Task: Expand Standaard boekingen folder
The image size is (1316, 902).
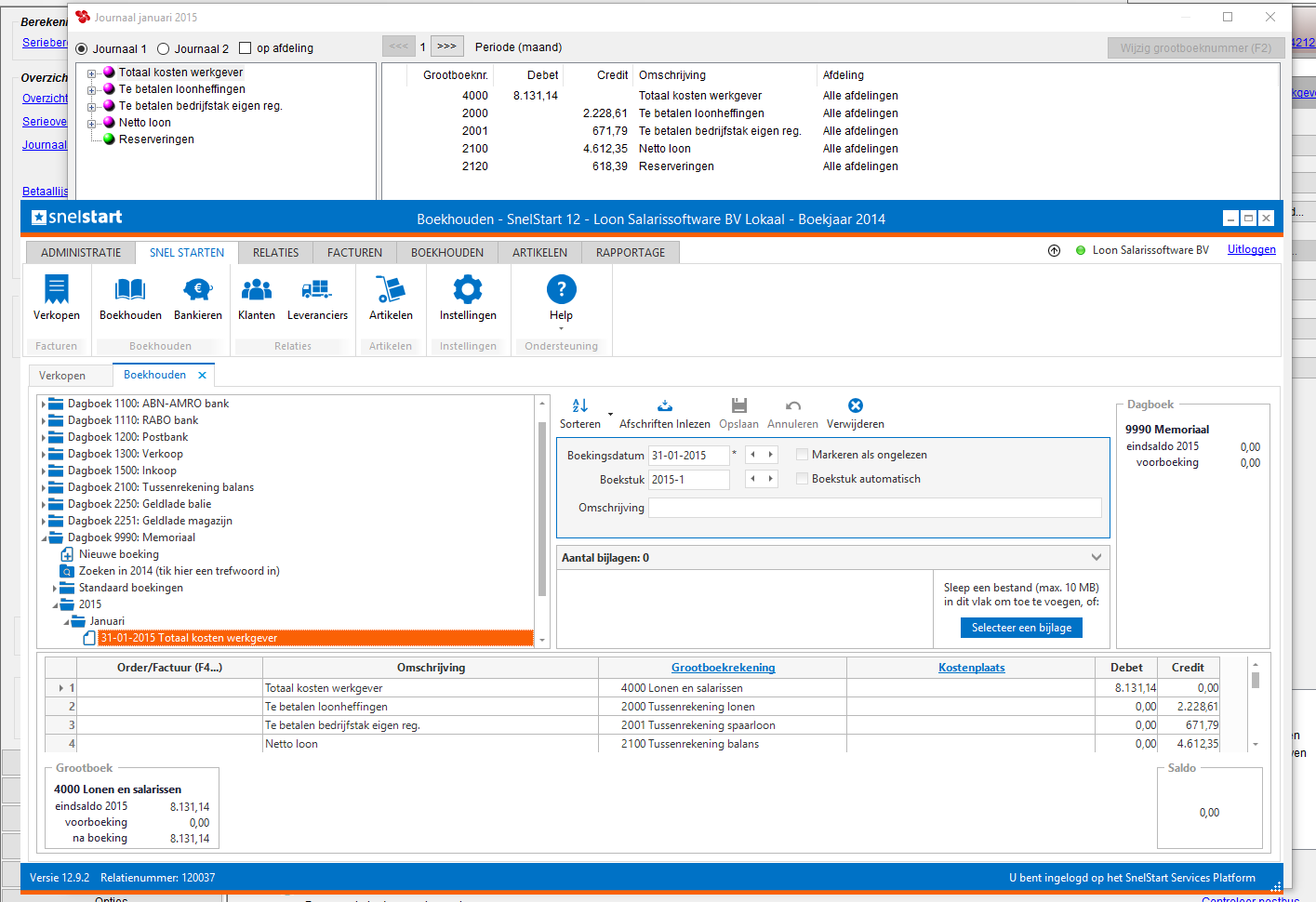Action: (x=54, y=589)
